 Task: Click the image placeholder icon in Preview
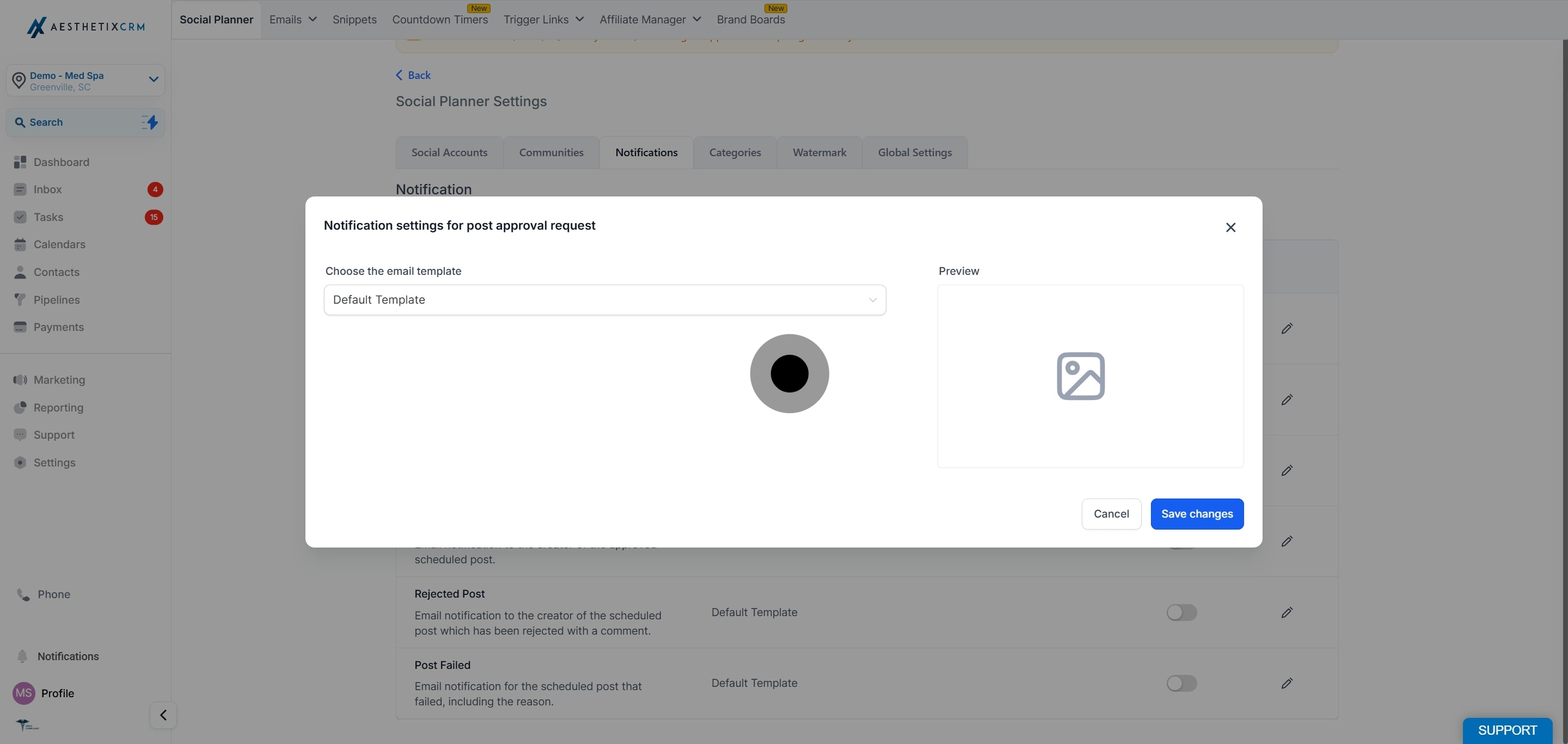(1080, 376)
